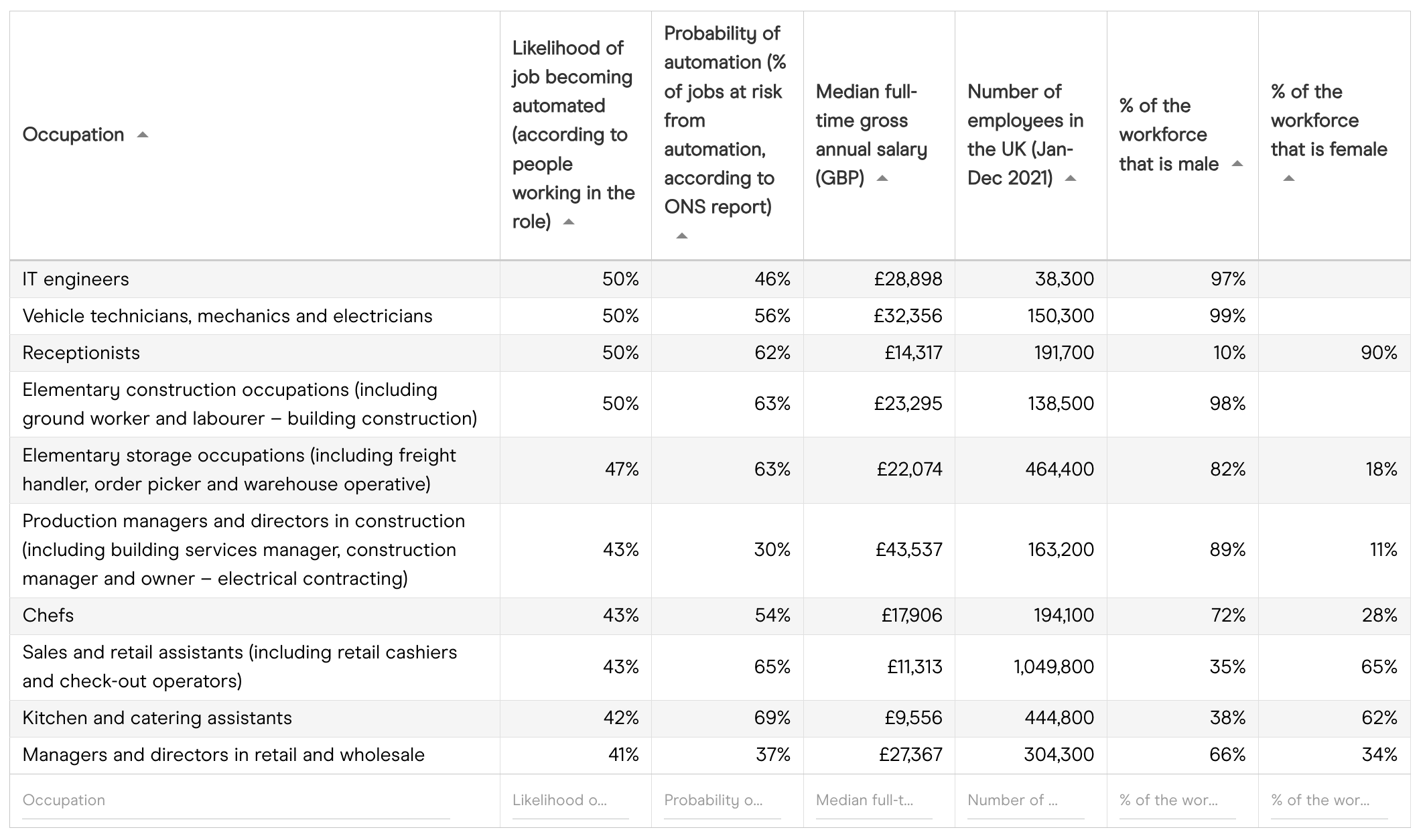Screen dimensions: 1427x840
Task: Click the Kitchen and catering assistants cell
Action: (157, 718)
